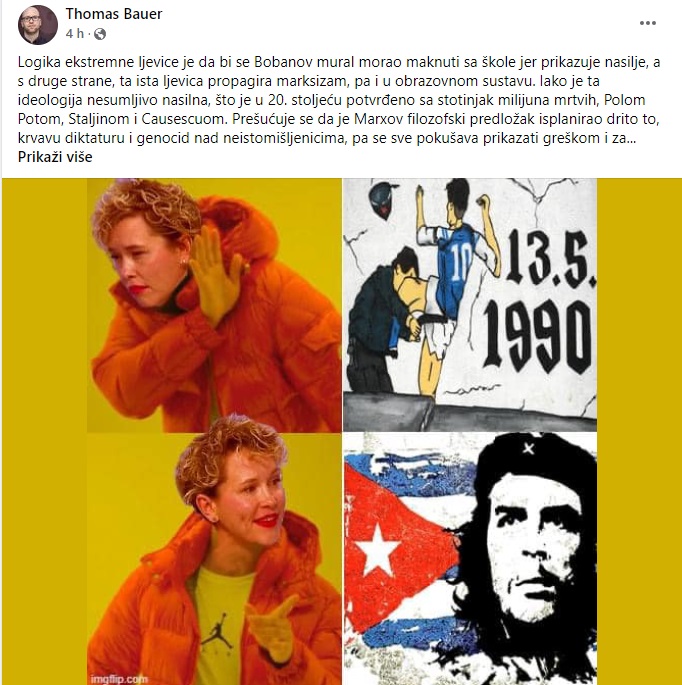Expand the post with Prikaži više
The image size is (682, 685).
pyautogui.click(x=55, y=157)
